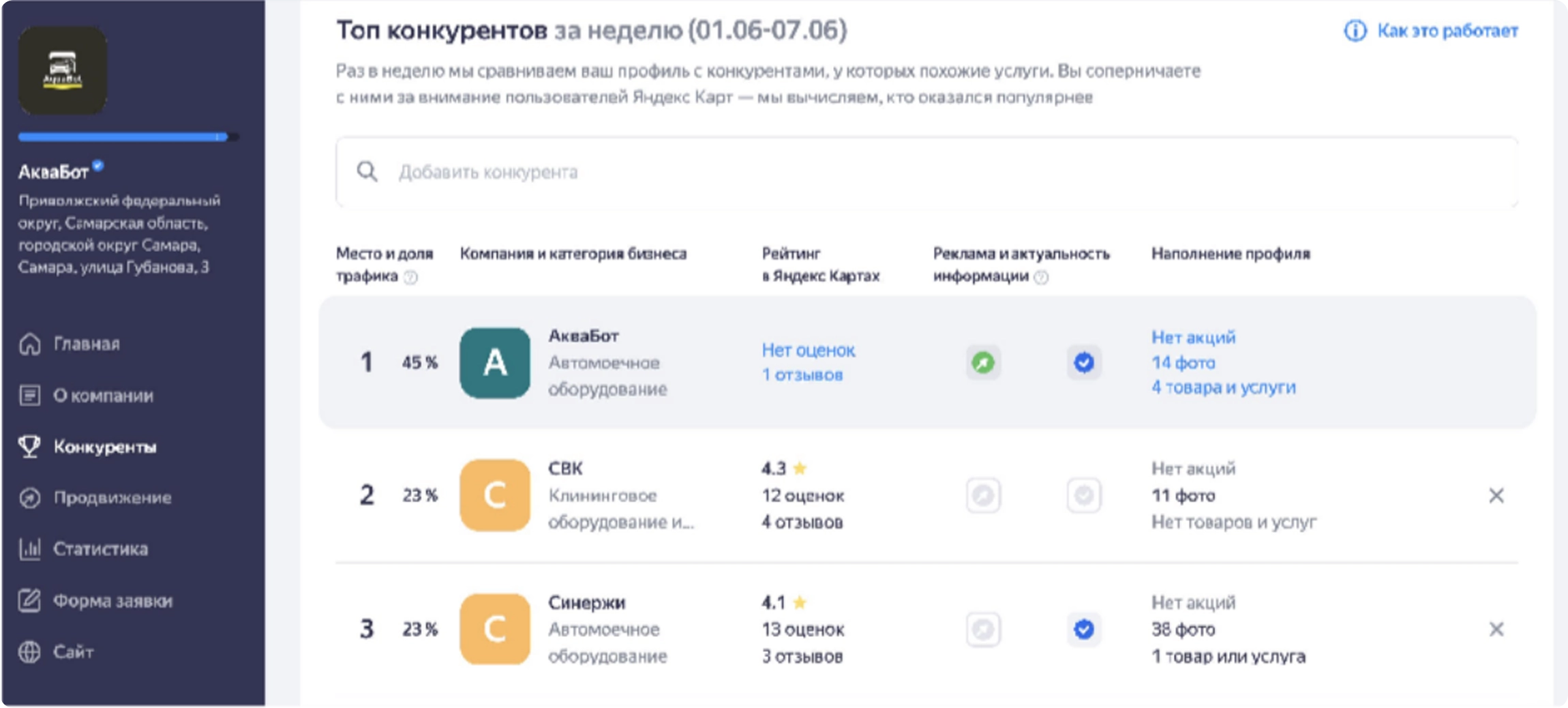
Task: Focus the Добавить конкурента search field
Action: [x=926, y=172]
